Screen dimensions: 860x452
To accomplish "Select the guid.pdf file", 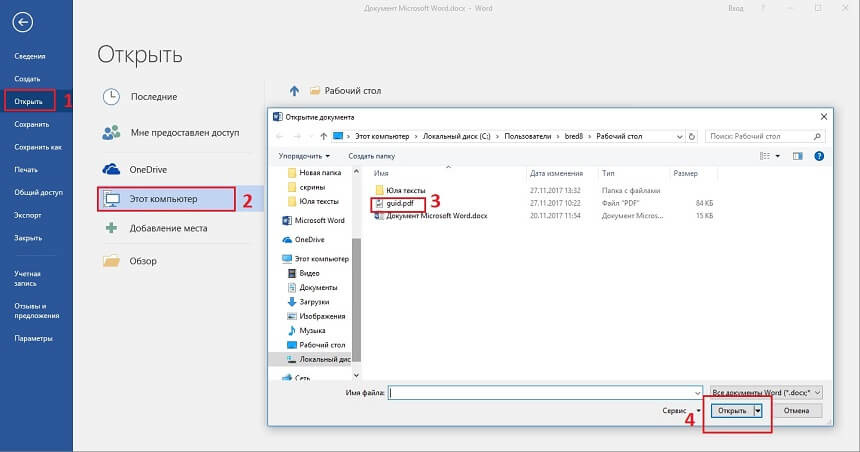I will 399,203.
